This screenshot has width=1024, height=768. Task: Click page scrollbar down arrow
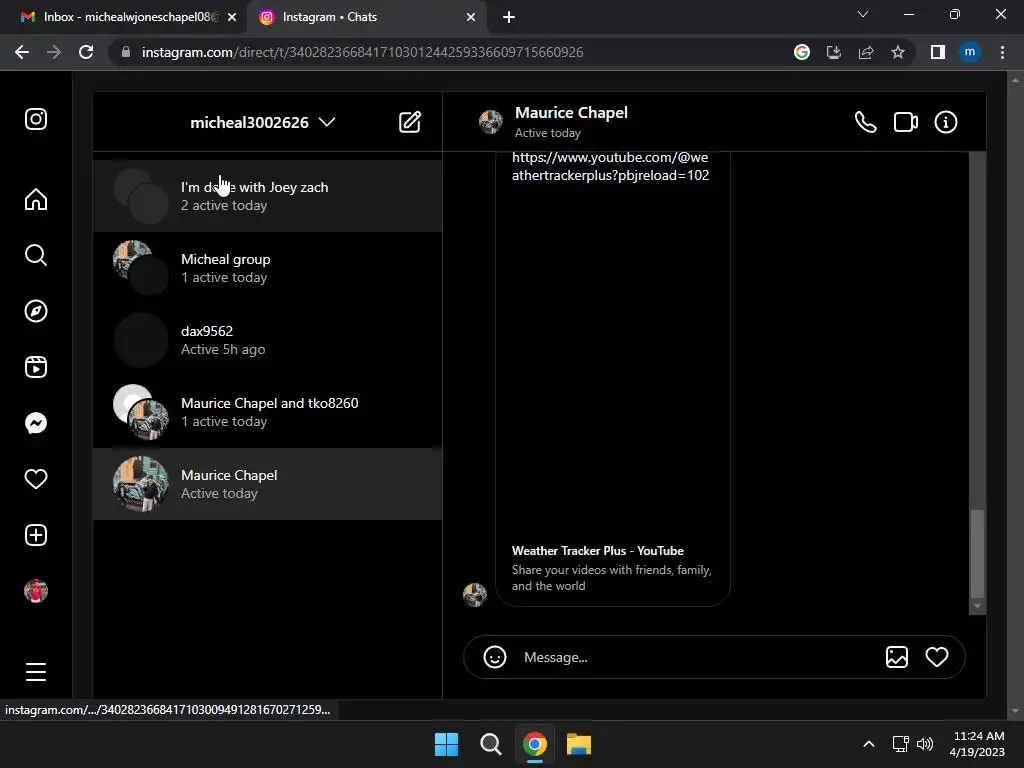(x=1015, y=711)
